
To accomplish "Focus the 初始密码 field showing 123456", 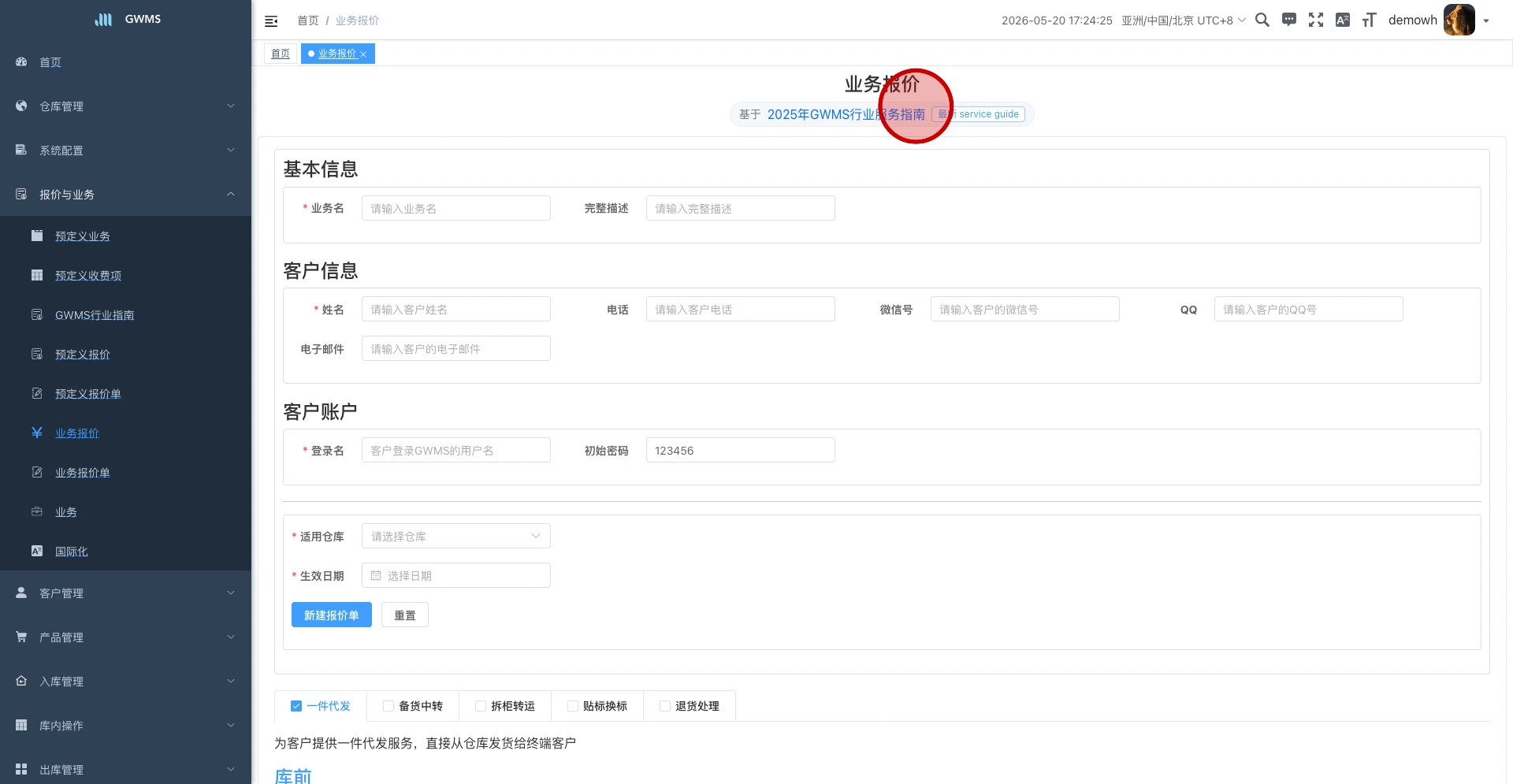I will [x=740, y=450].
